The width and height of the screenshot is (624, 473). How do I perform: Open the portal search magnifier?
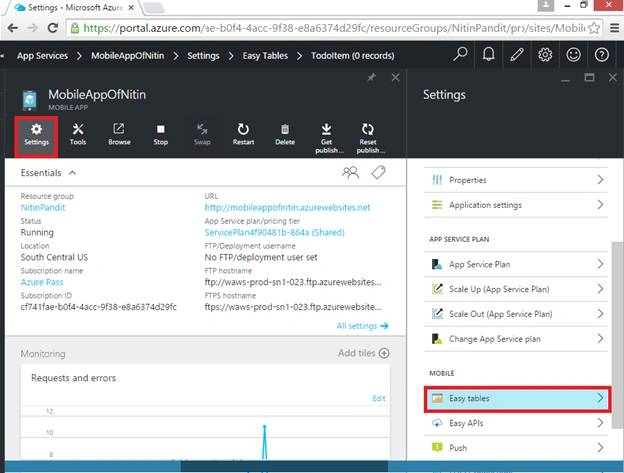(460, 55)
